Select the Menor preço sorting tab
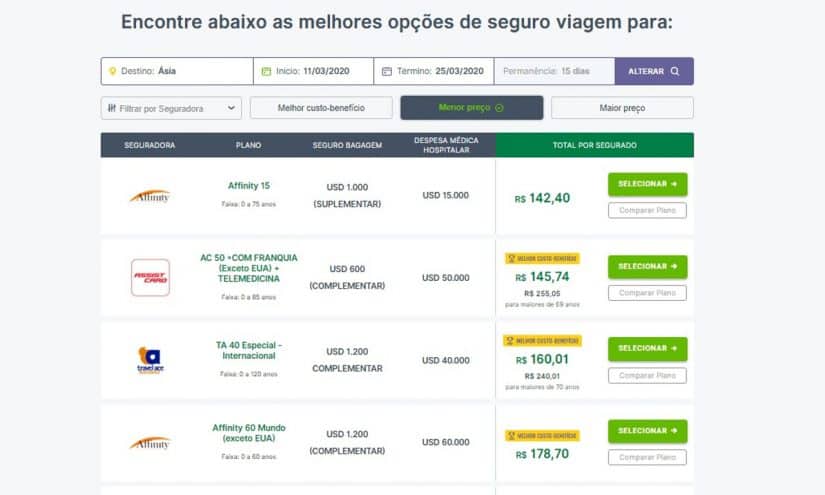Image resolution: width=825 pixels, height=495 pixels. click(471, 107)
